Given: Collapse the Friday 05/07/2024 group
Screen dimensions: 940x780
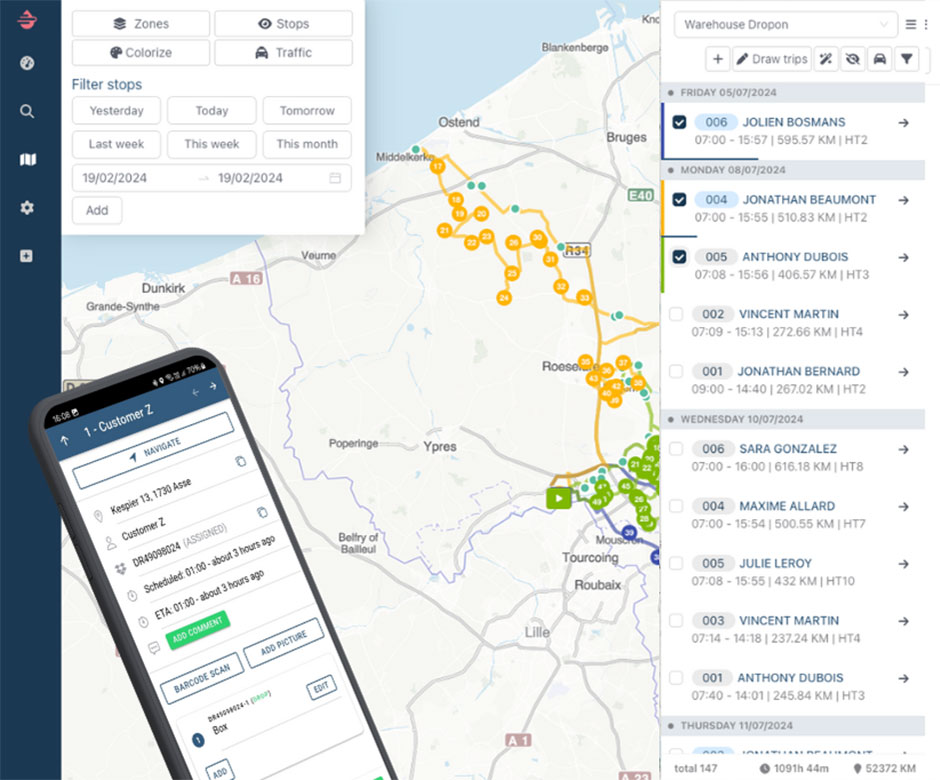Looking at the screenshot, I should click(x=793, y=92).
